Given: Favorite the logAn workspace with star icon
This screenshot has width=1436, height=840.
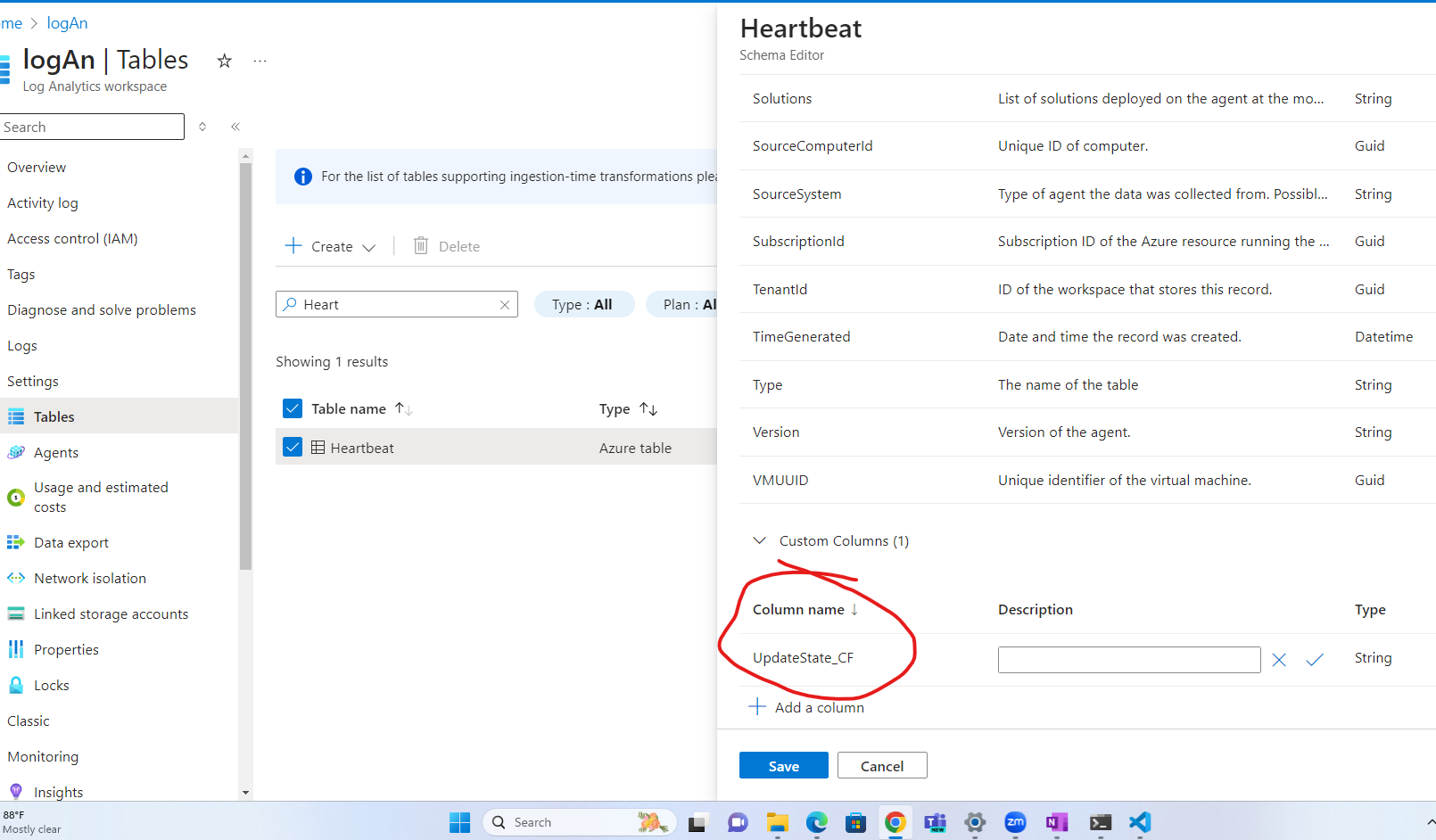Looking at the screenshot, I should 225,61.
